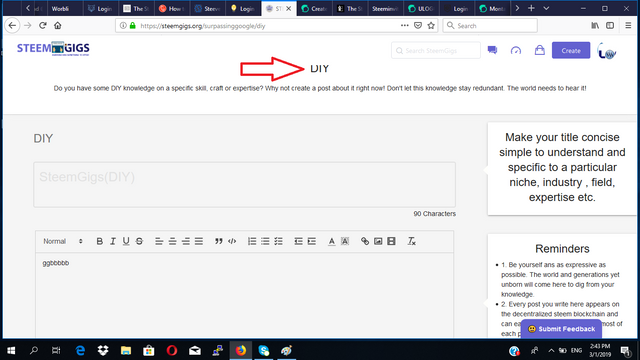
Task: Click the Search SteemGigs box
Action: point(436,51)
